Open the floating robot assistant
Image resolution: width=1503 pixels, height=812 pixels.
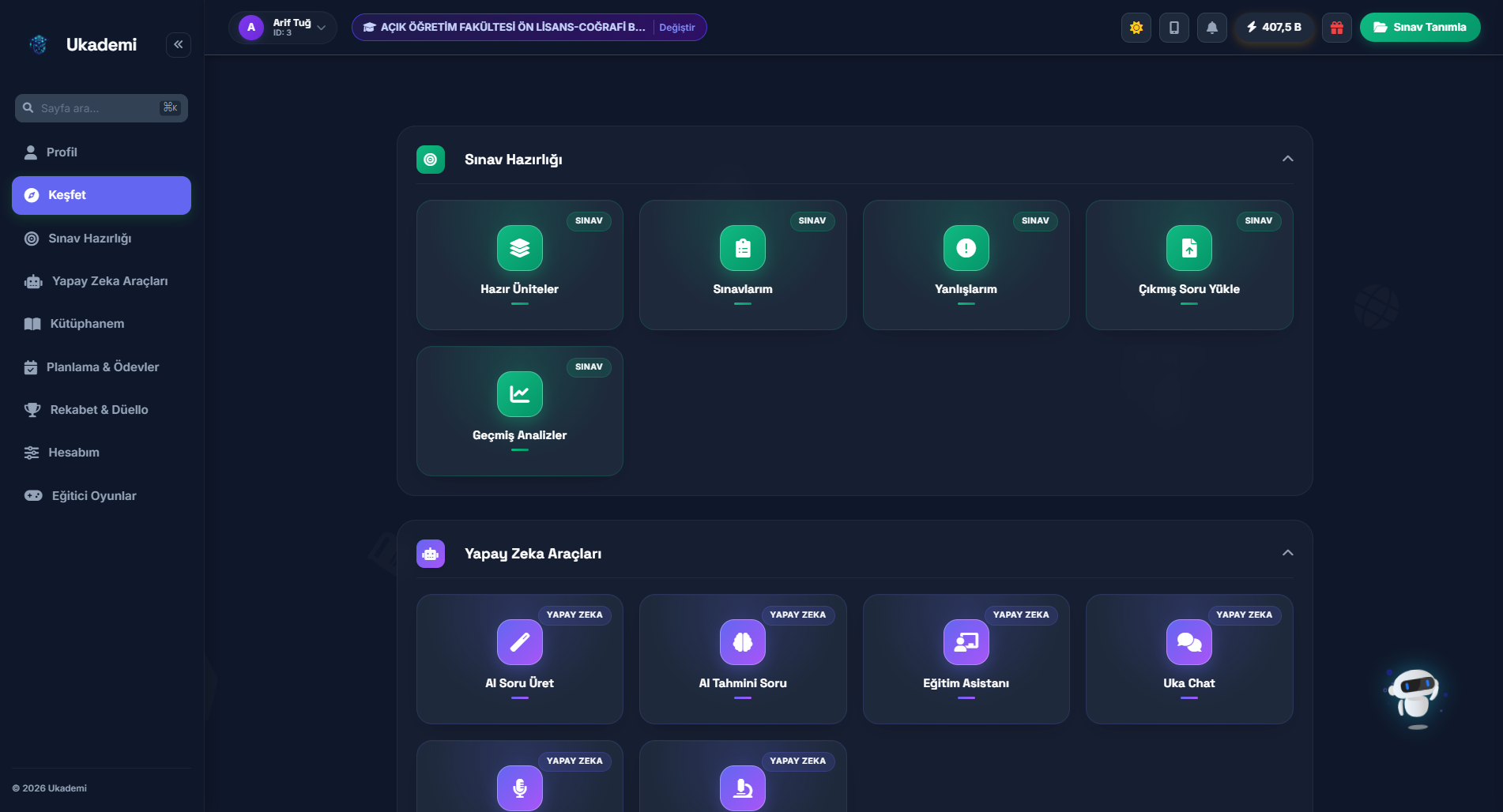click(x=1414, y=697)
